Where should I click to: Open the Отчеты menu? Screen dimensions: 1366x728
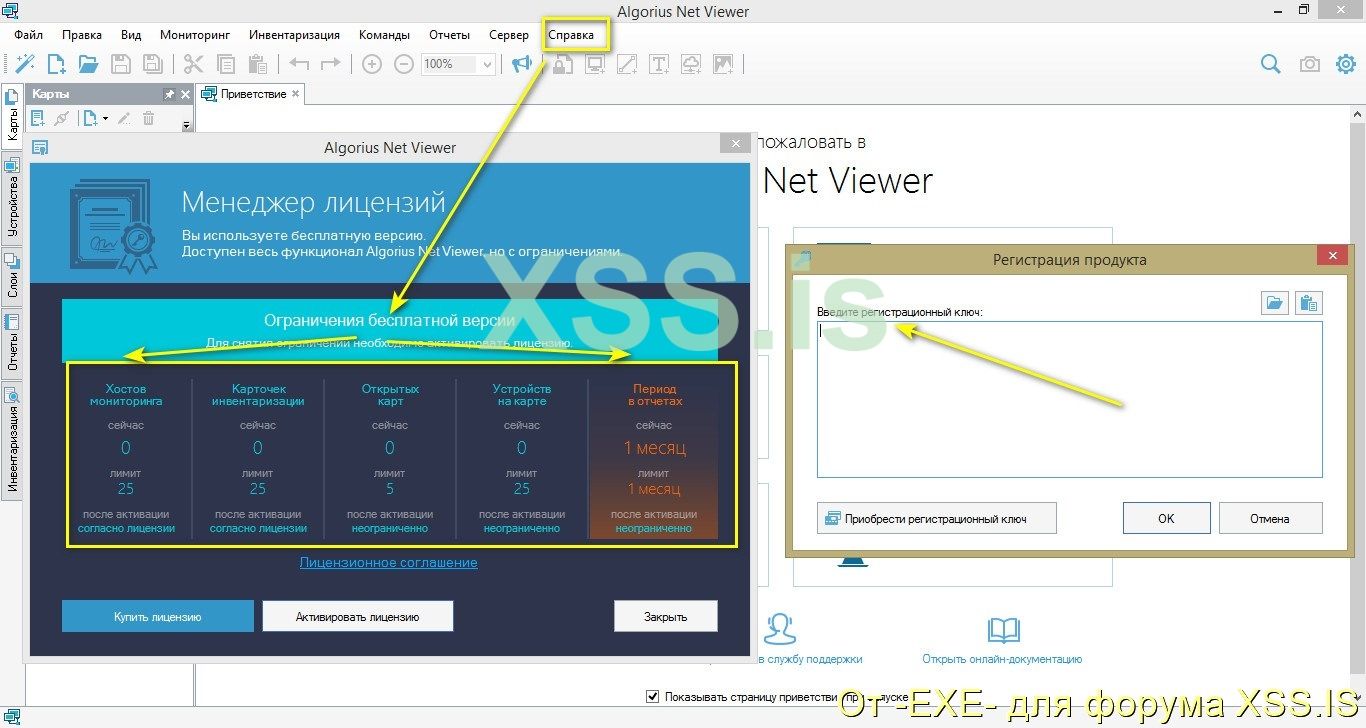click(449, 35)
